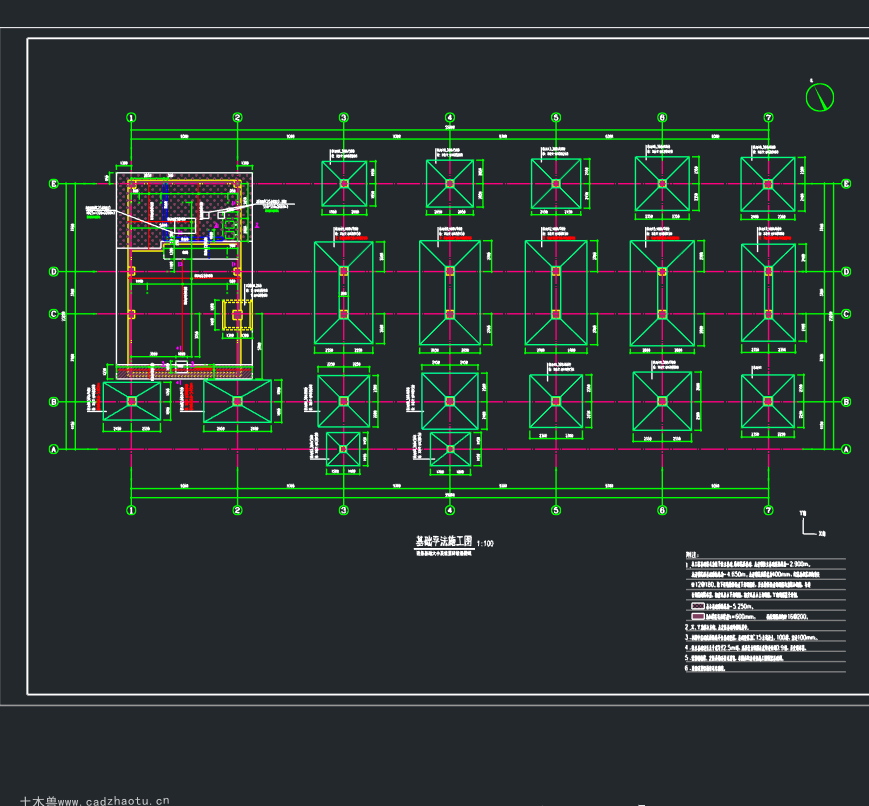869x806 pixels.
Task: Click the footing column at axis B and 7
Action: tap(768, 401)
